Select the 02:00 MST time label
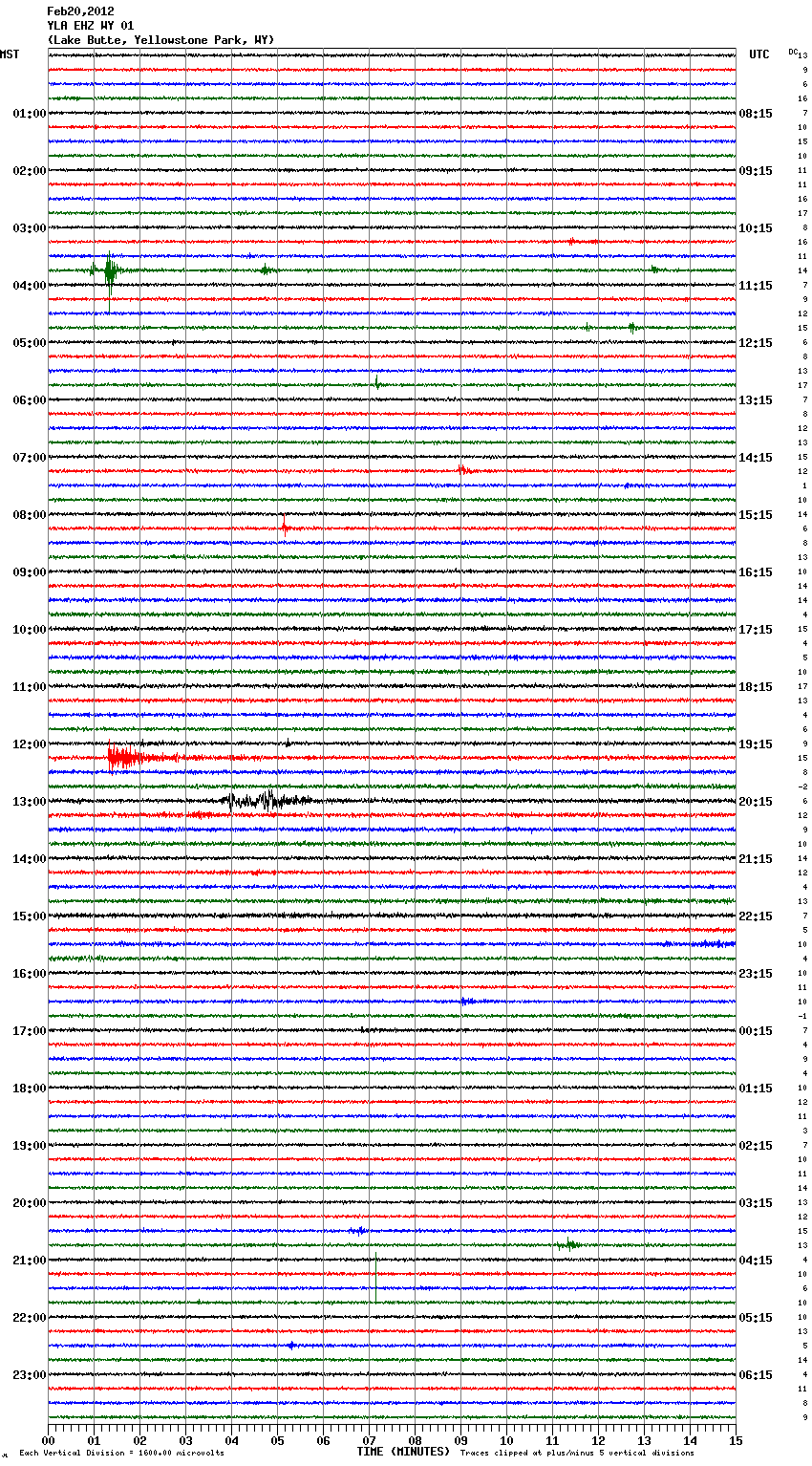 pyautogui.click(x=30, y=171)
